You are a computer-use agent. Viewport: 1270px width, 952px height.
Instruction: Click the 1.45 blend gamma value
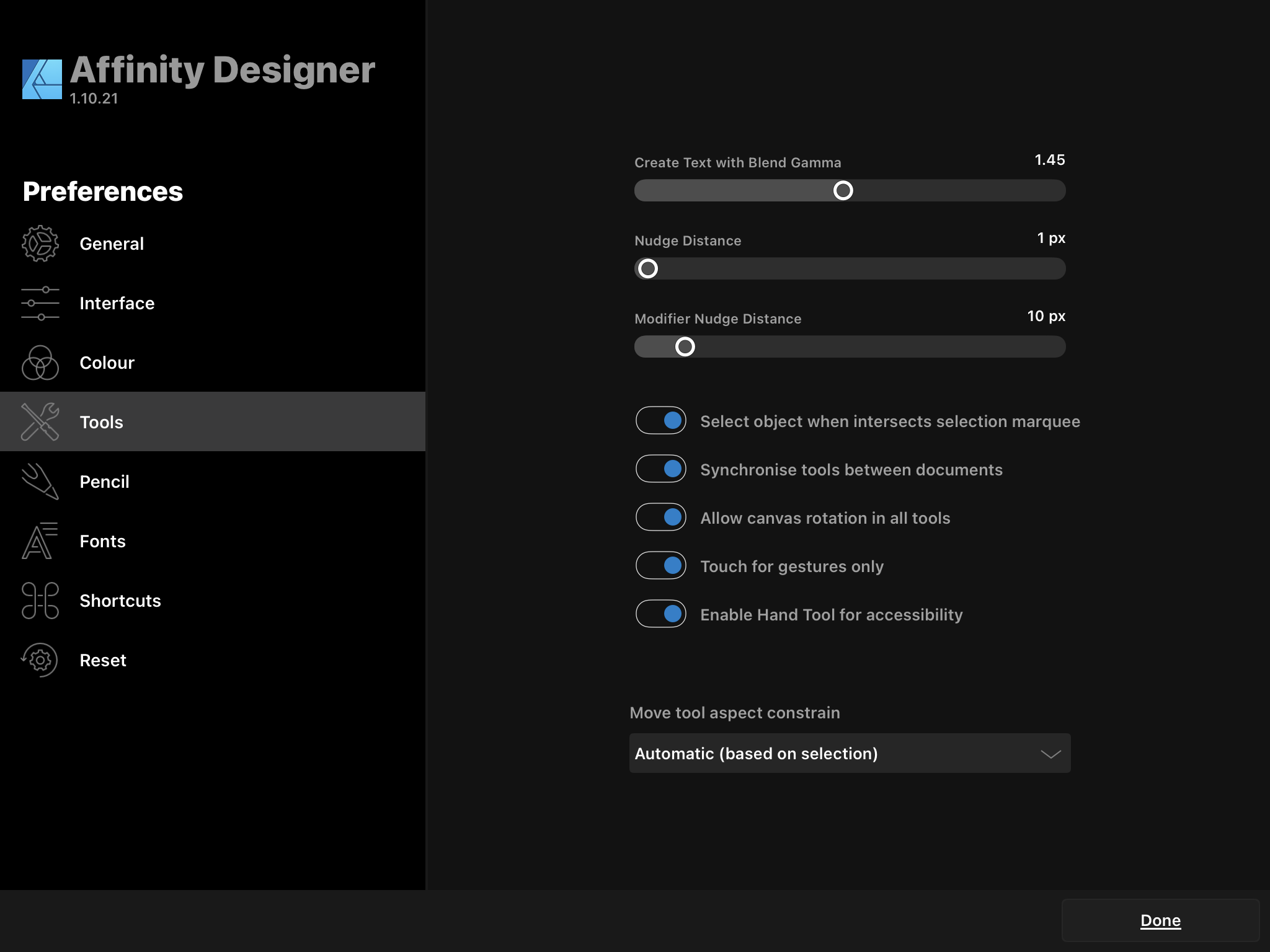coord(1050,160)
